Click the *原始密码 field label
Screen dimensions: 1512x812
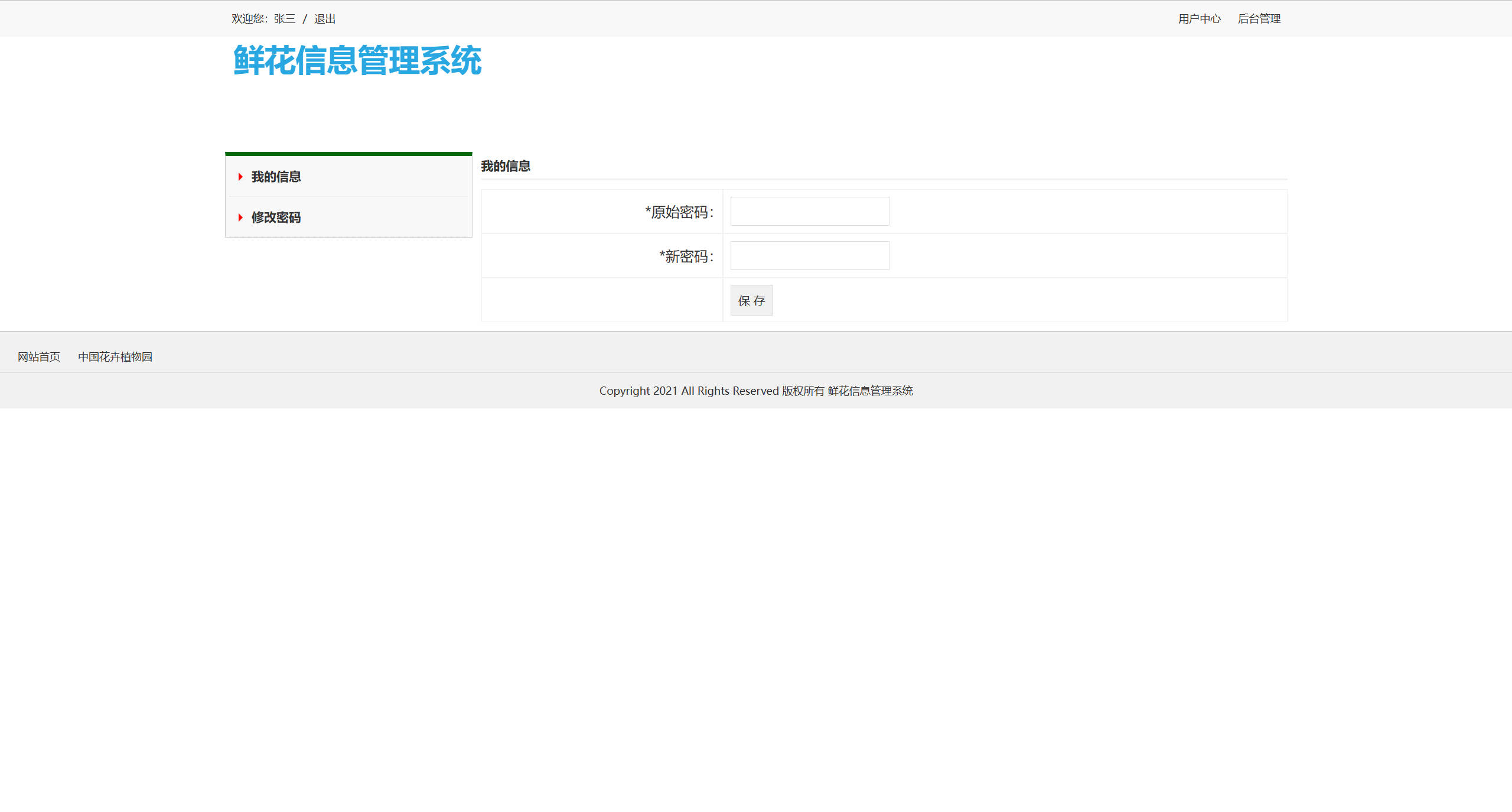[x=679, y=212]
